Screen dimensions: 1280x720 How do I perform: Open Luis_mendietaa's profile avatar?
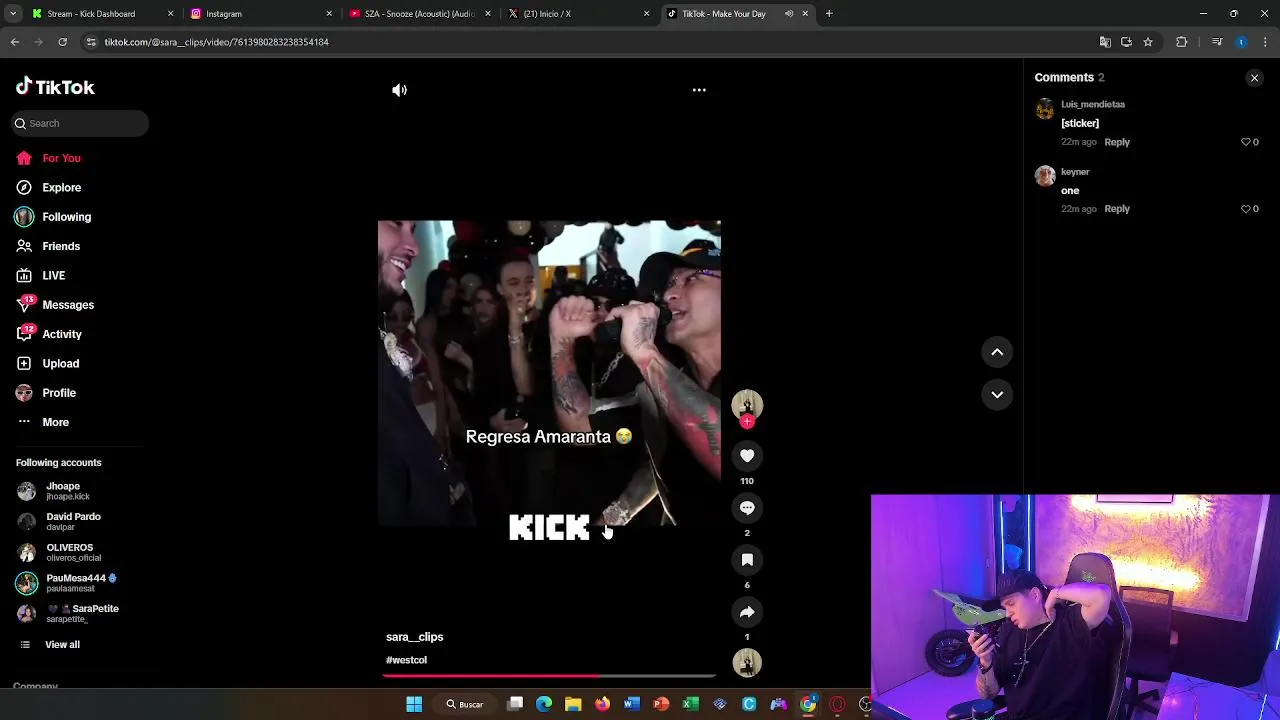[1045, 109]
